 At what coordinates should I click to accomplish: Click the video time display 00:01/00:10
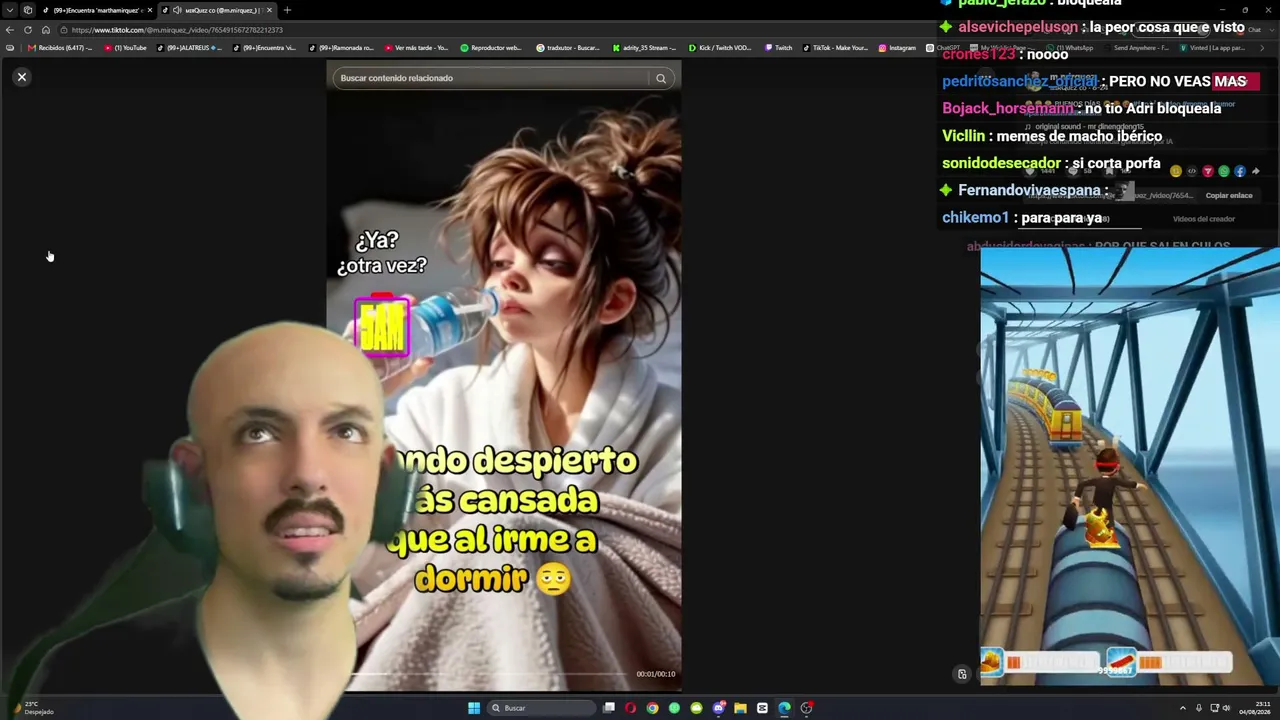656,674
